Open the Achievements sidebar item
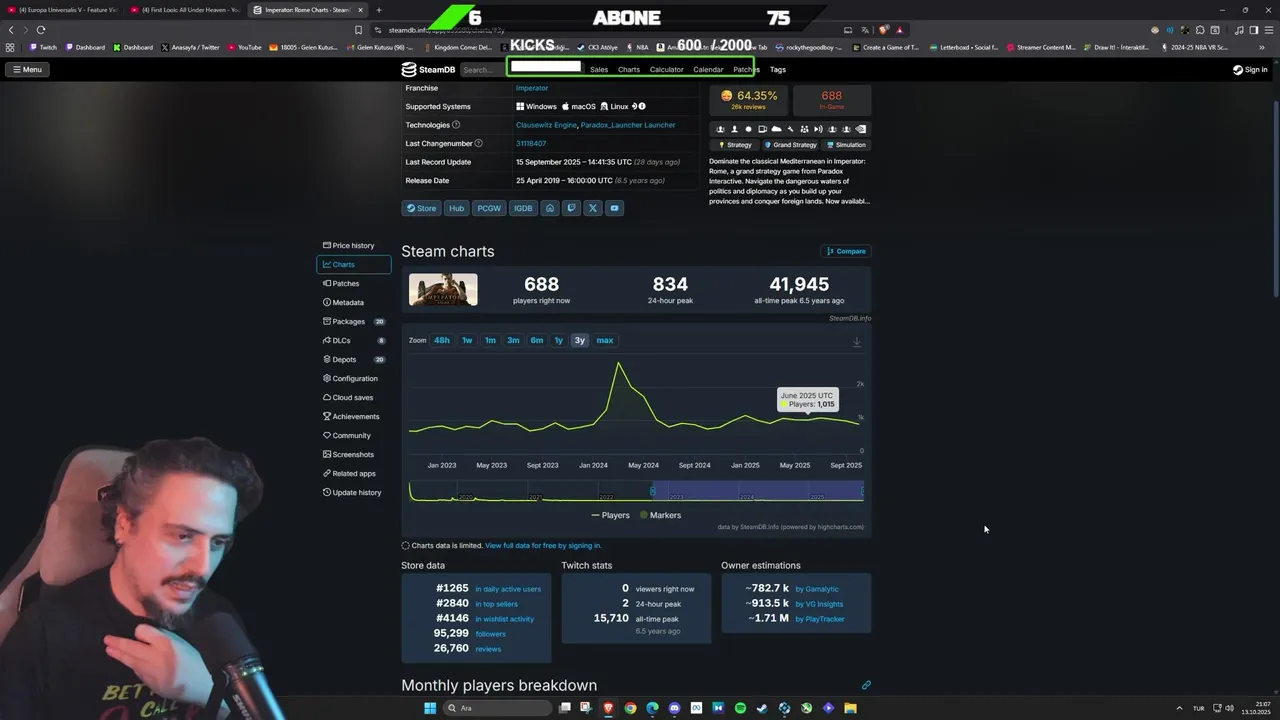This screenshot has width=1280, height=720. point(353,416)
